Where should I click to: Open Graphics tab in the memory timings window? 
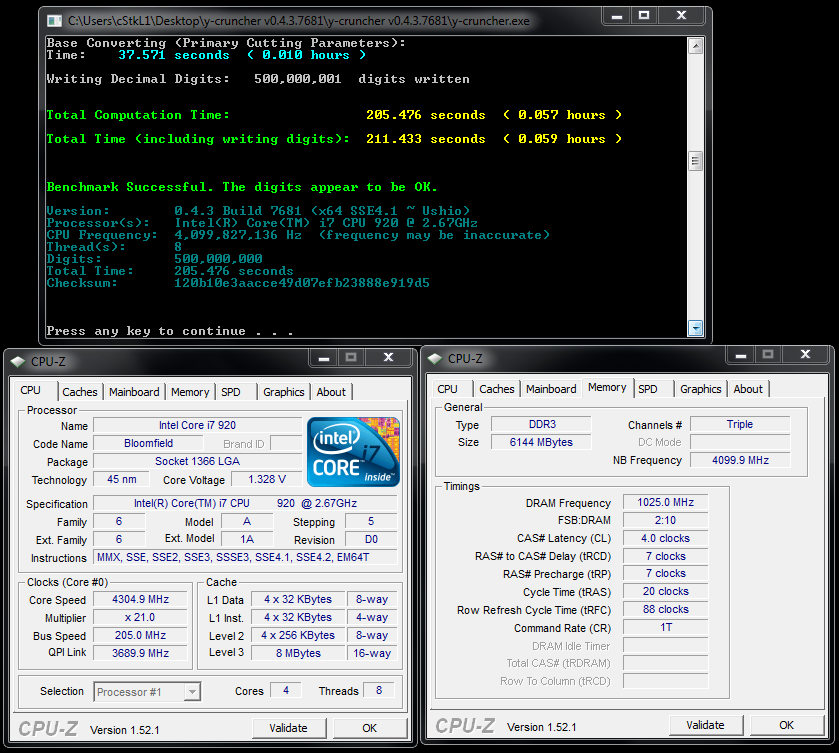[700, 389]
